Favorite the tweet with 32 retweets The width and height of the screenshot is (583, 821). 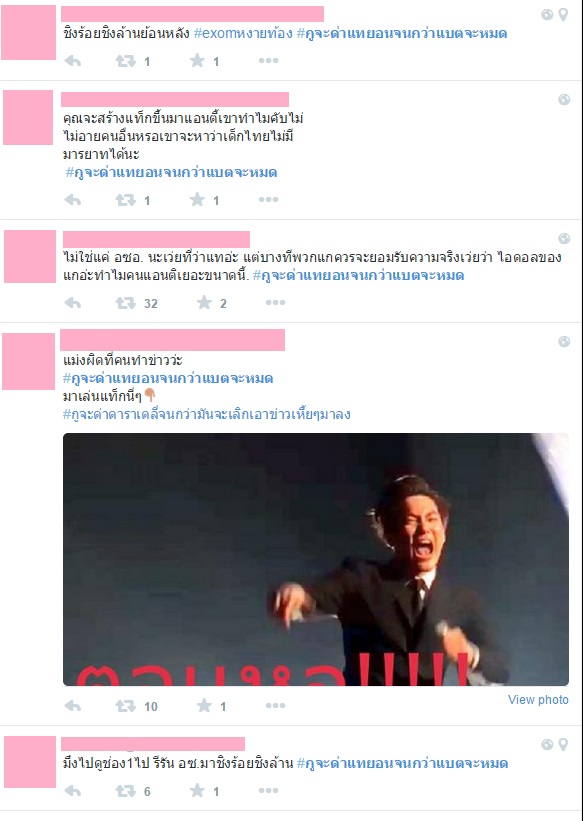[x=204, y=303]
